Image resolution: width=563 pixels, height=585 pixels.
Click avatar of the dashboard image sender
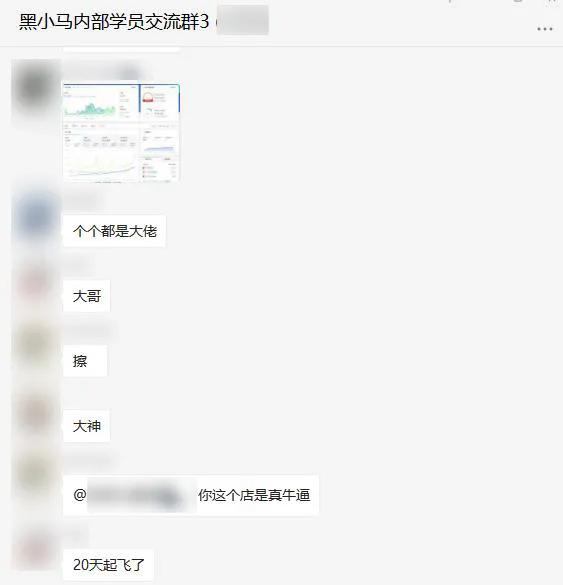point(35,88)
